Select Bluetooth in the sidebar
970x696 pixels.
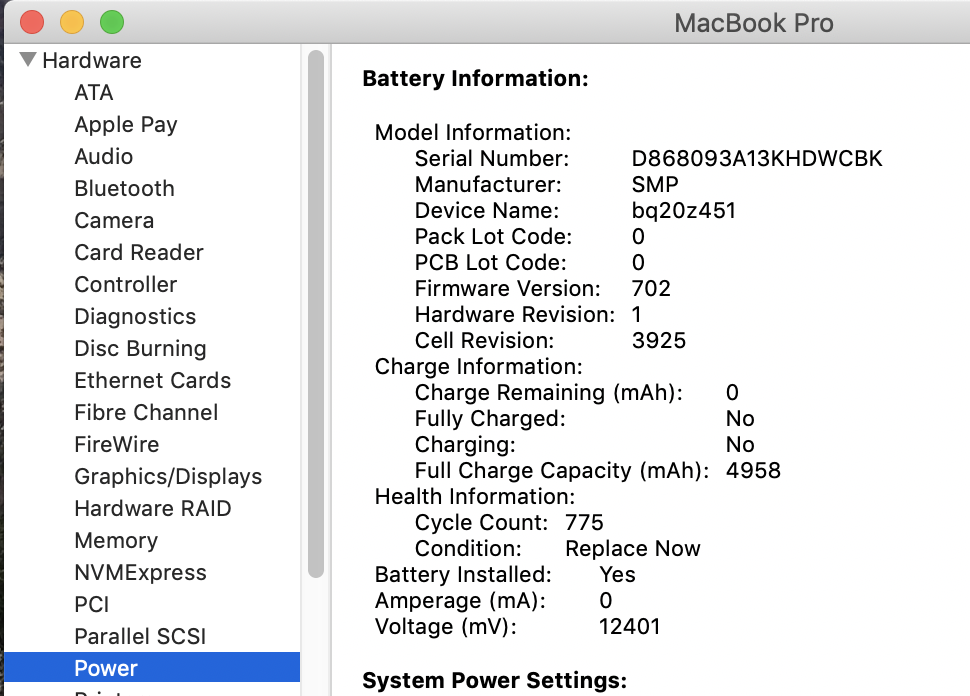[124, 189]
